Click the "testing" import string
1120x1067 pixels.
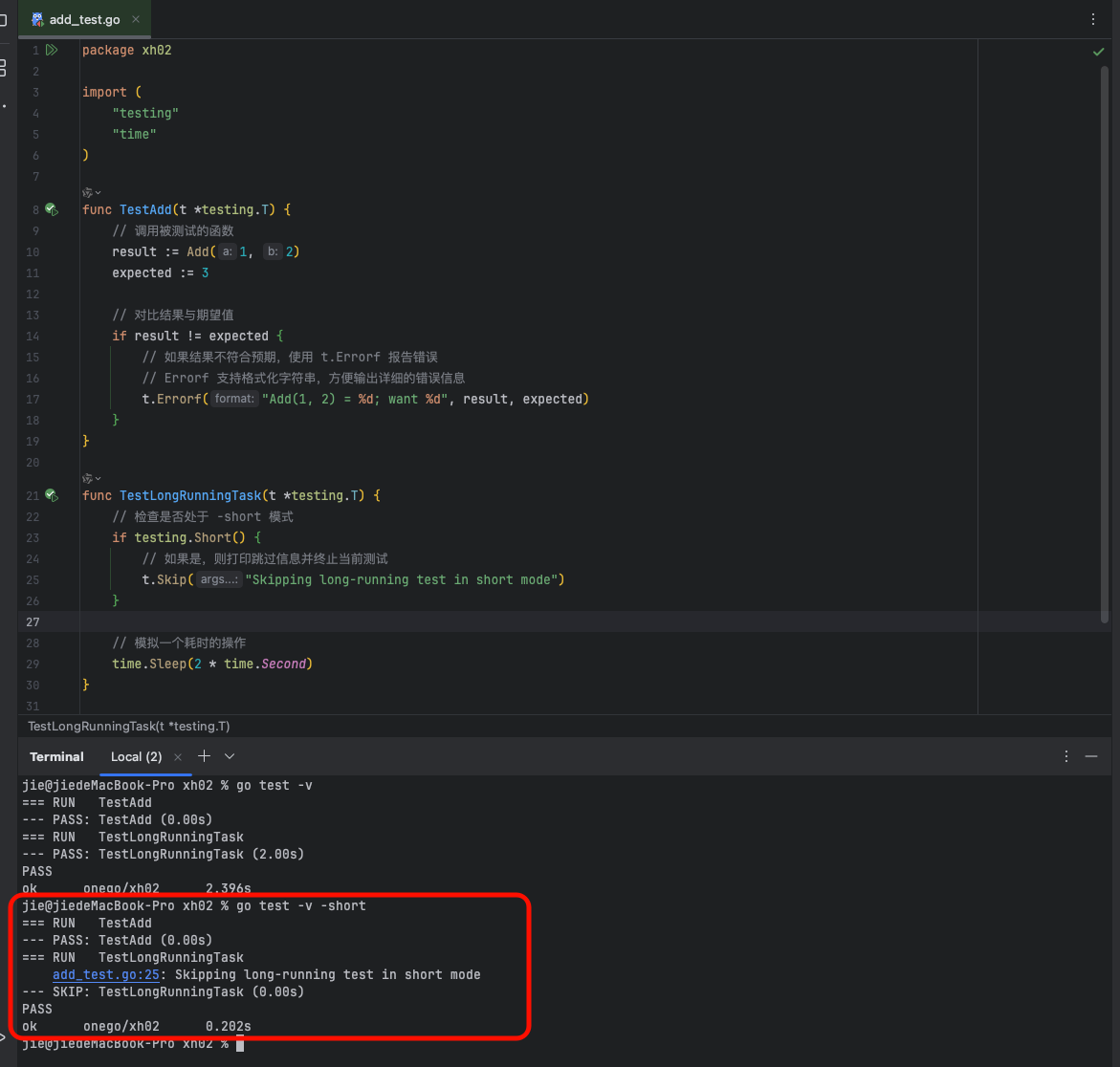pyautogui.click(x=145, y=113)
